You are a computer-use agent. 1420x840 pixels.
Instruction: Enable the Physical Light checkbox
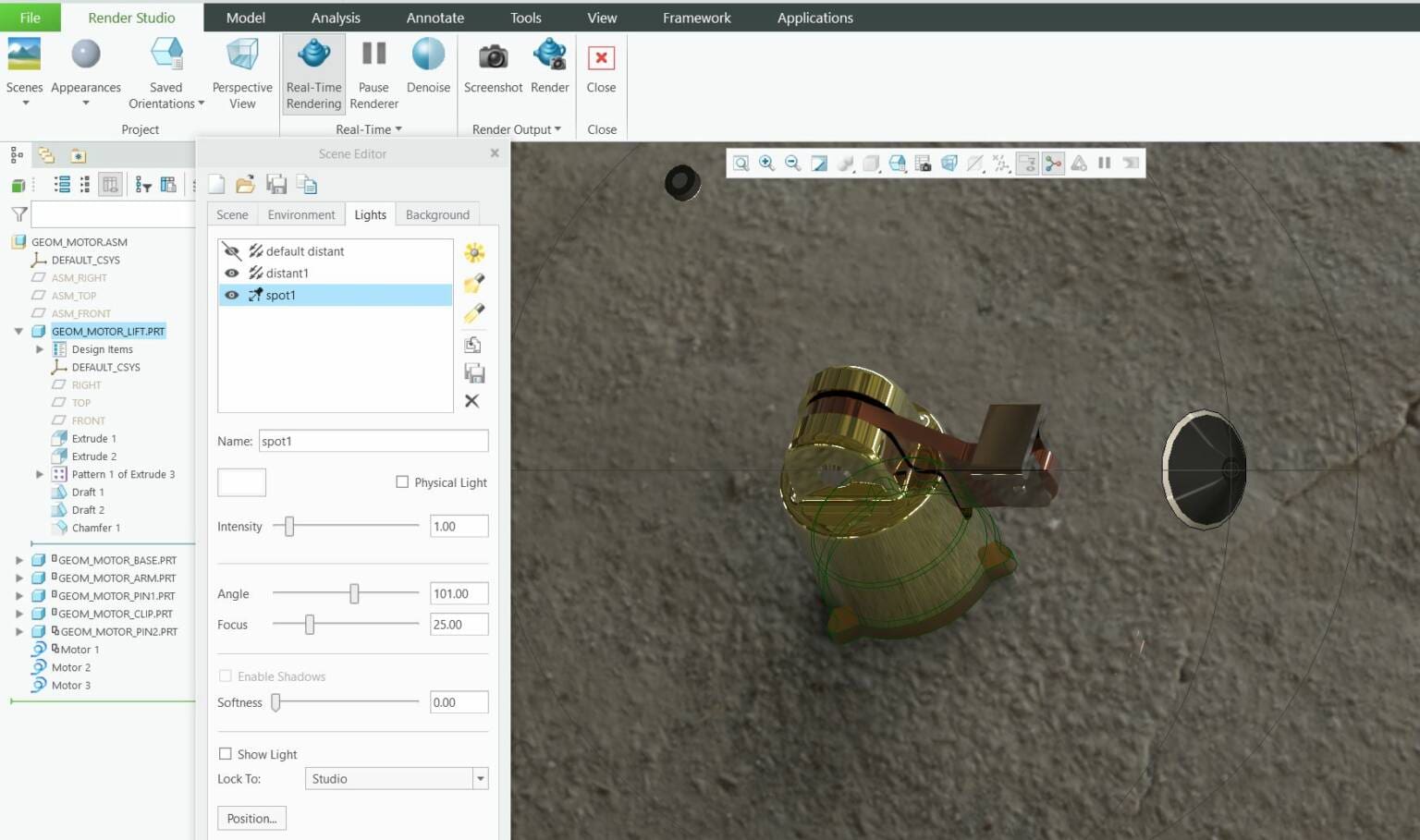402,482
